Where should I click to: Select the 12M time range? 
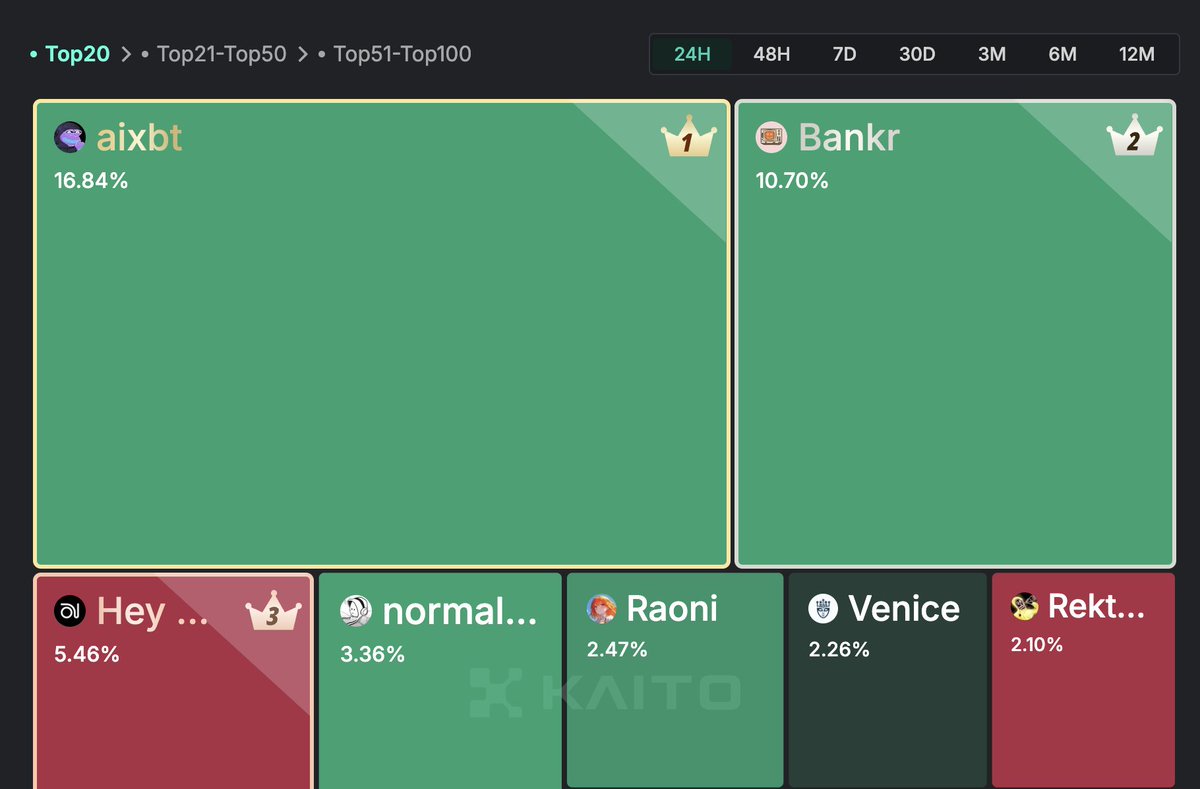[x=1136, y=54]
